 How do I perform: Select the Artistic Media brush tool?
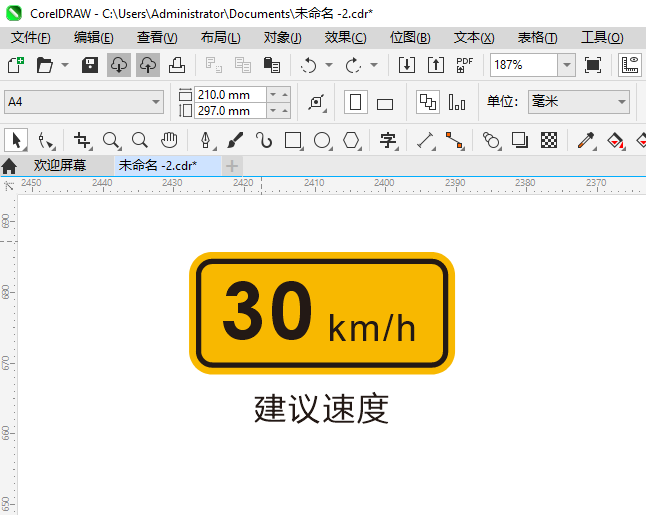coord(235,140)
